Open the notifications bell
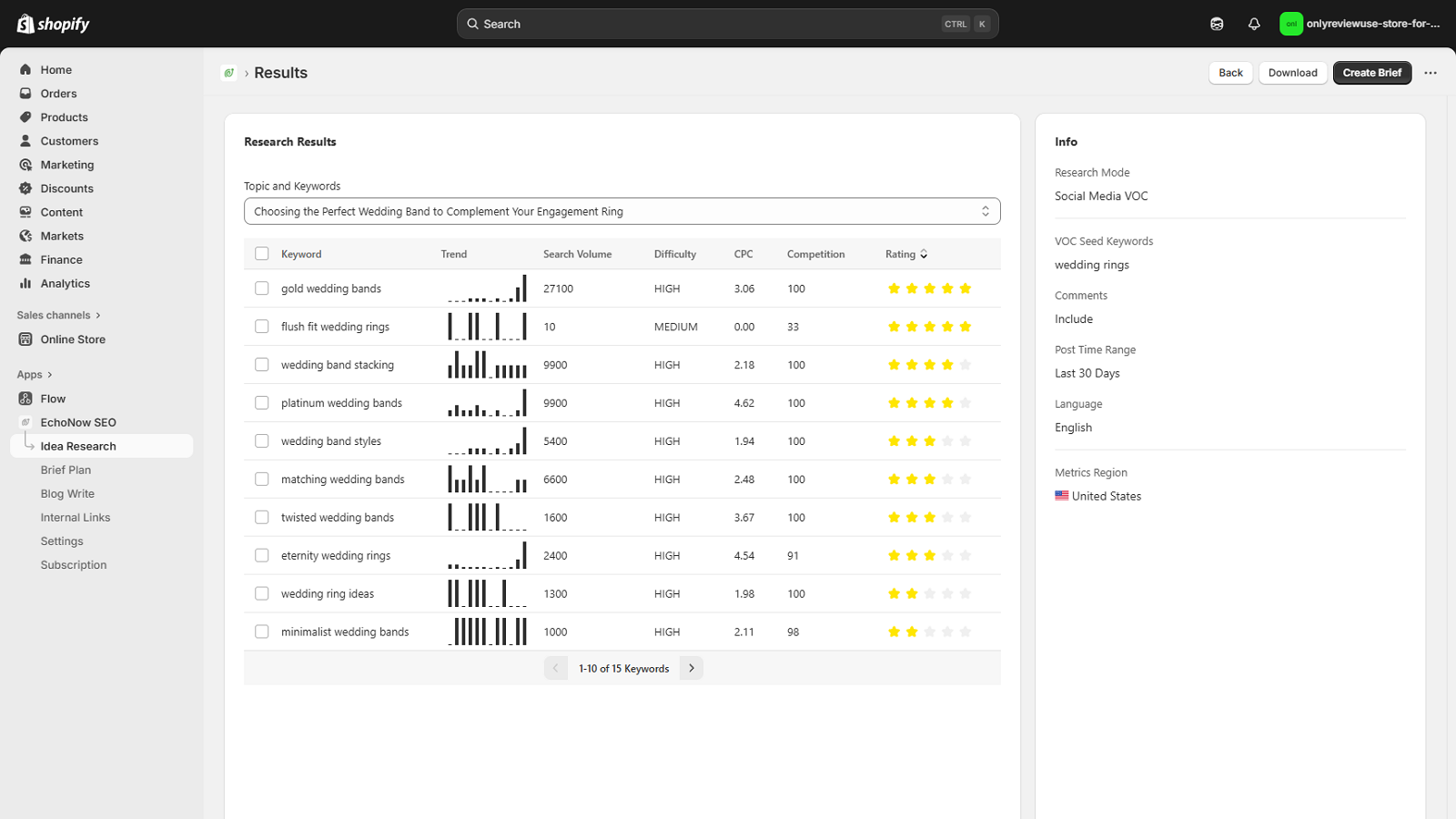Screen dimensions: 1456x819 click(x=1254, y=24)
